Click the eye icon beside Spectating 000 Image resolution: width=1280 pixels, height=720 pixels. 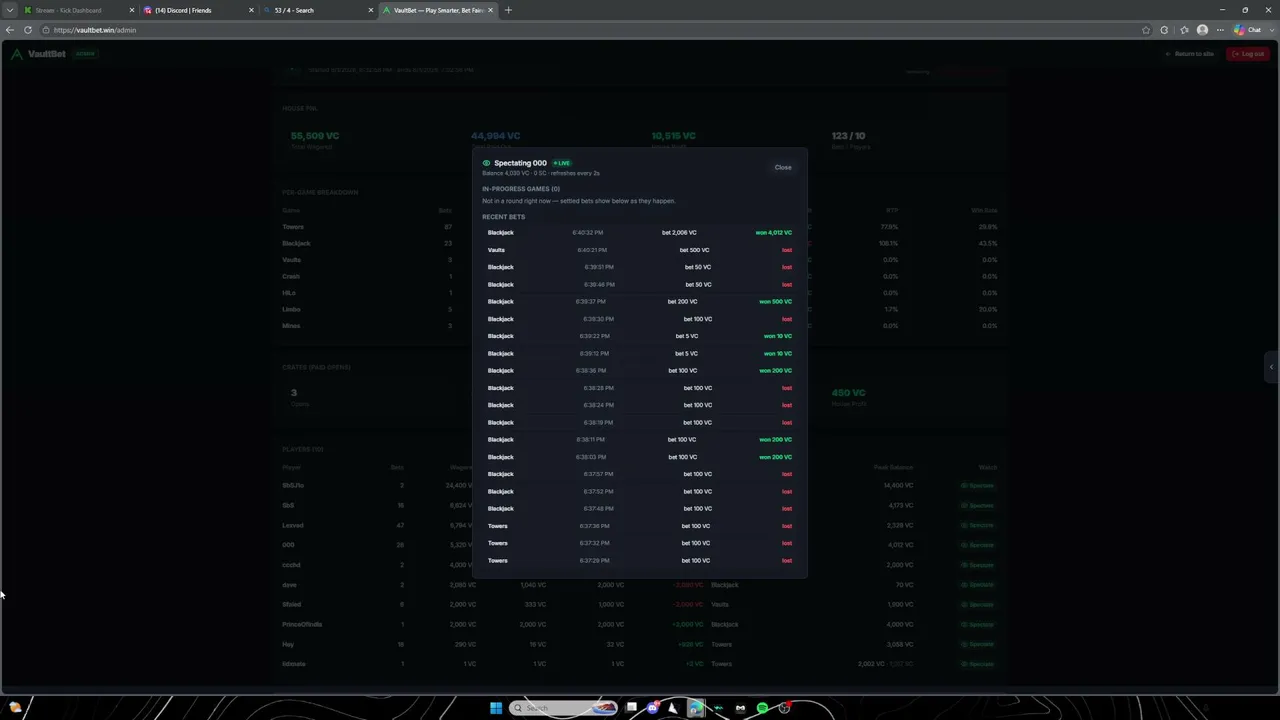486,163
